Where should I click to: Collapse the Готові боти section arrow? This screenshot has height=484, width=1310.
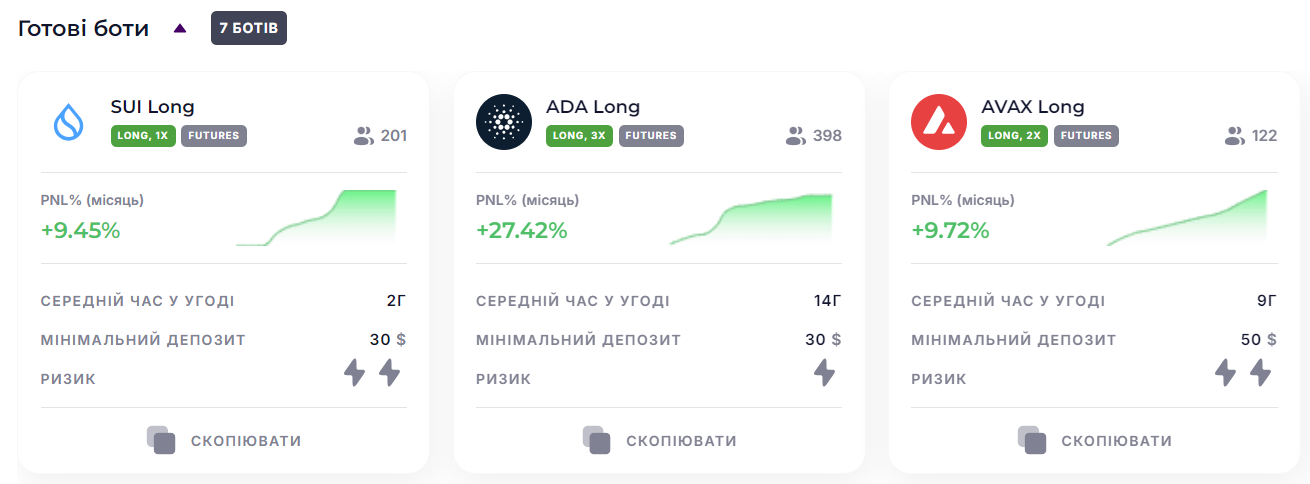[x=180, y=29]
